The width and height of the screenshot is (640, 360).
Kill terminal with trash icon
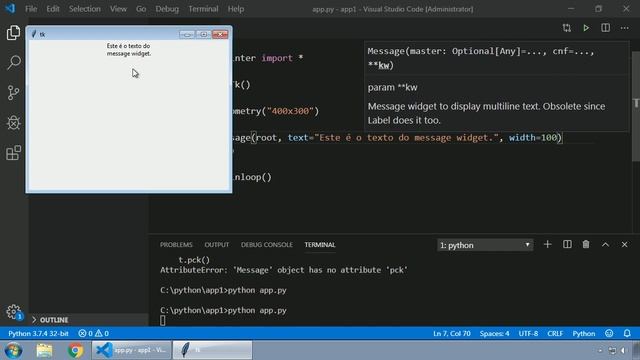click(x=586, y=244)
